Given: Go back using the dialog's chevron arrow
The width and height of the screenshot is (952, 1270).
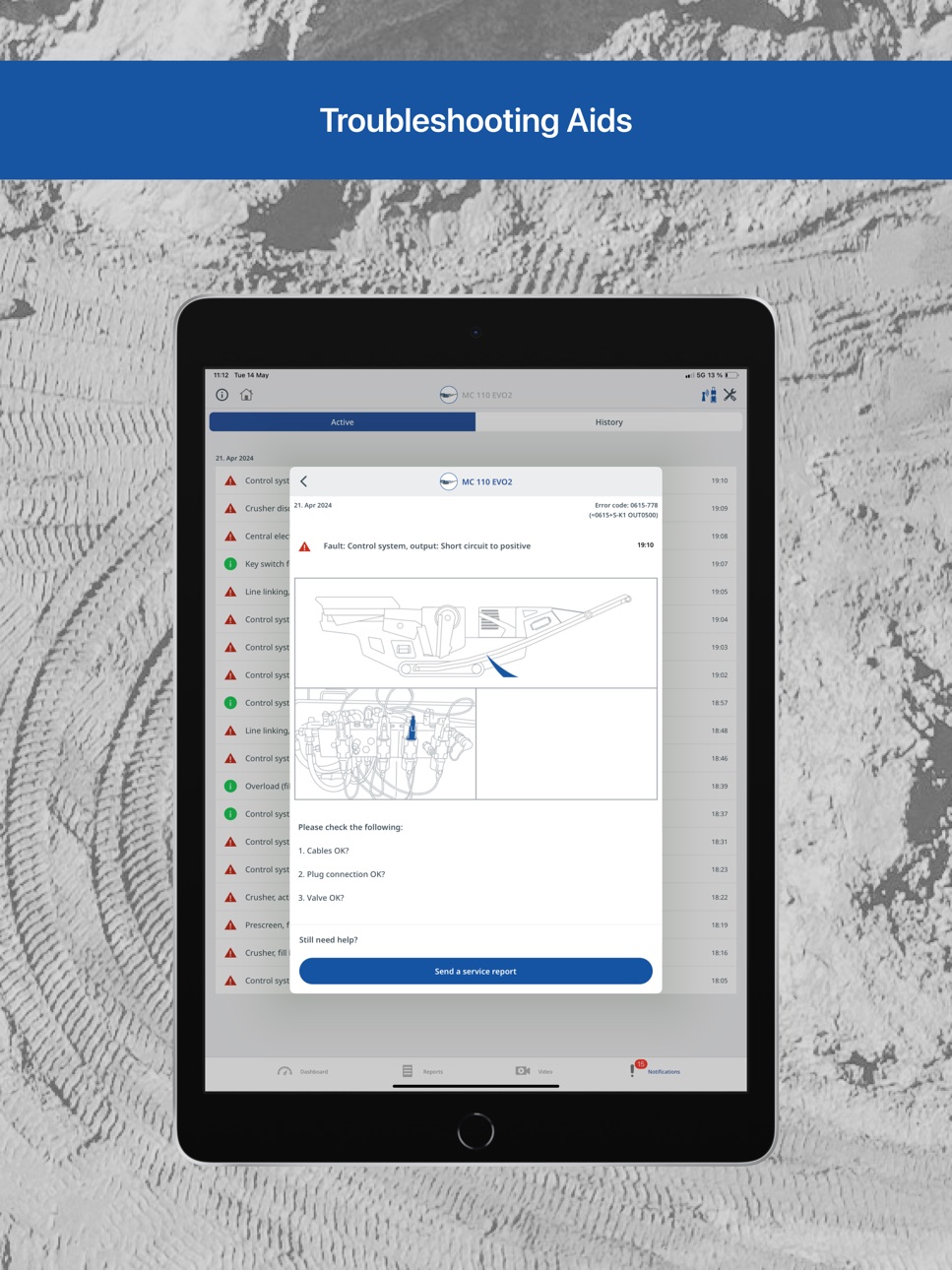Looking at the screenshot, I should click(x=304, y=481).
